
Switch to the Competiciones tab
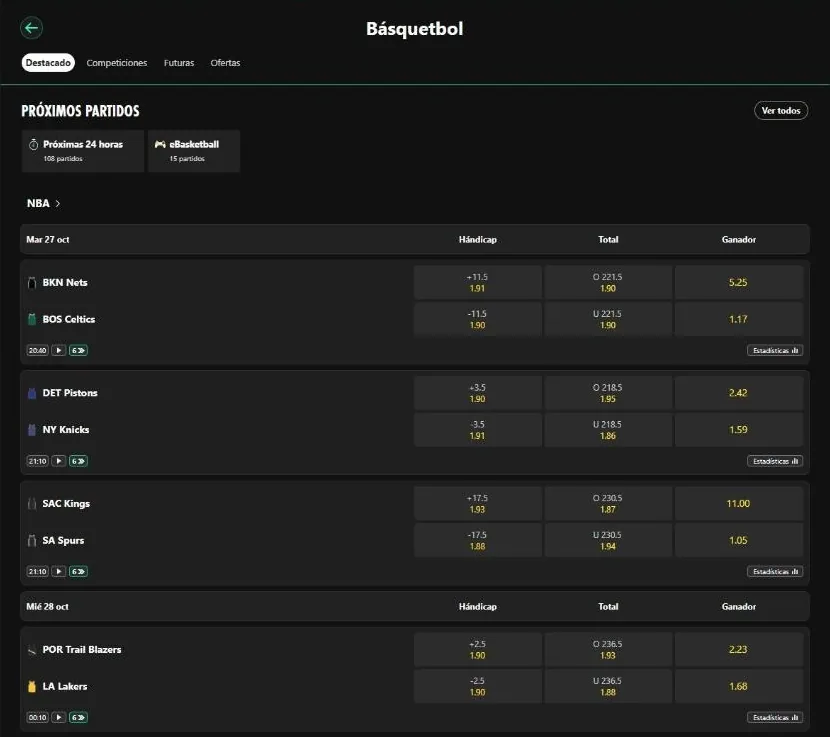(116, 62)
